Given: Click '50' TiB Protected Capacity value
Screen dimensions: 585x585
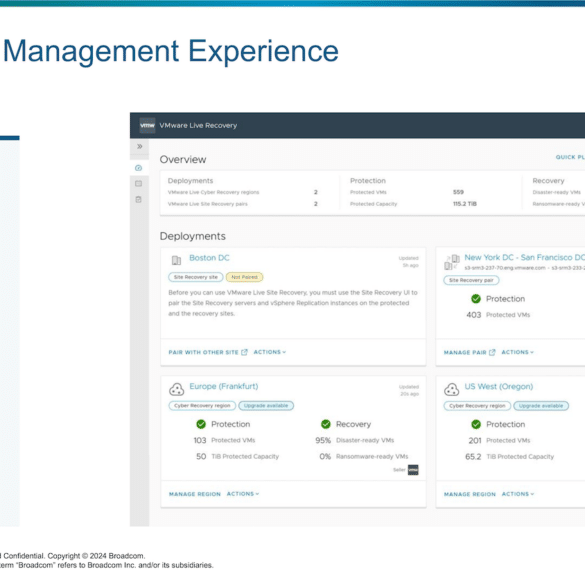Looking at the screenshot, I should click(x=201, y=456).
